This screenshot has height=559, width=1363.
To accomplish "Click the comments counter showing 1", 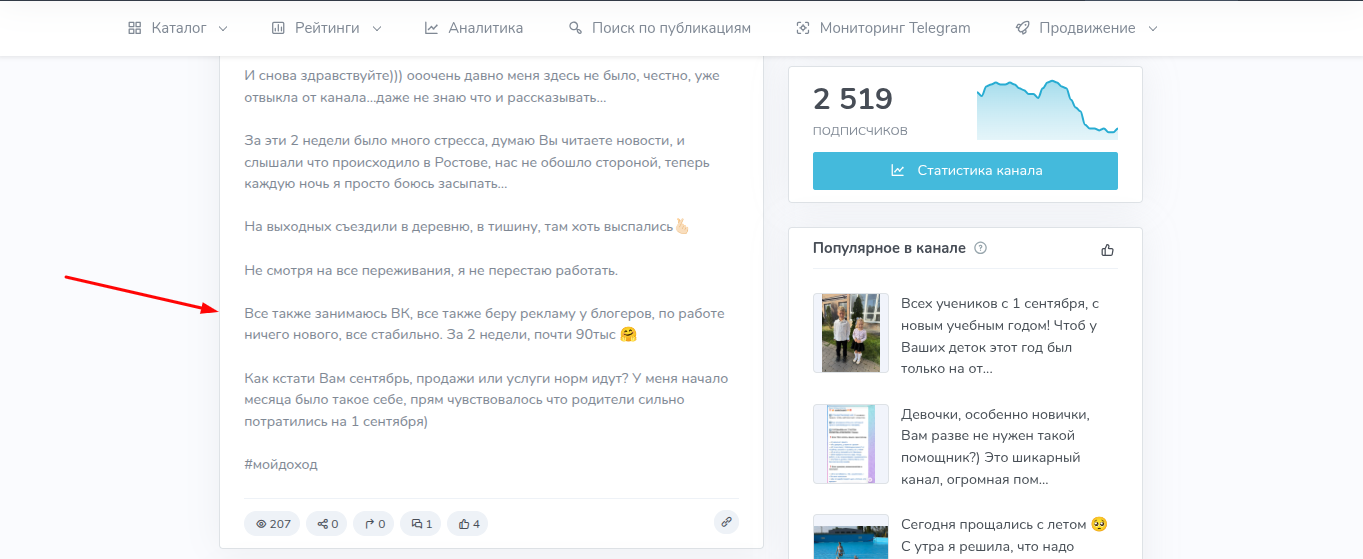I will pyautogui.click(x=420, y=523).
